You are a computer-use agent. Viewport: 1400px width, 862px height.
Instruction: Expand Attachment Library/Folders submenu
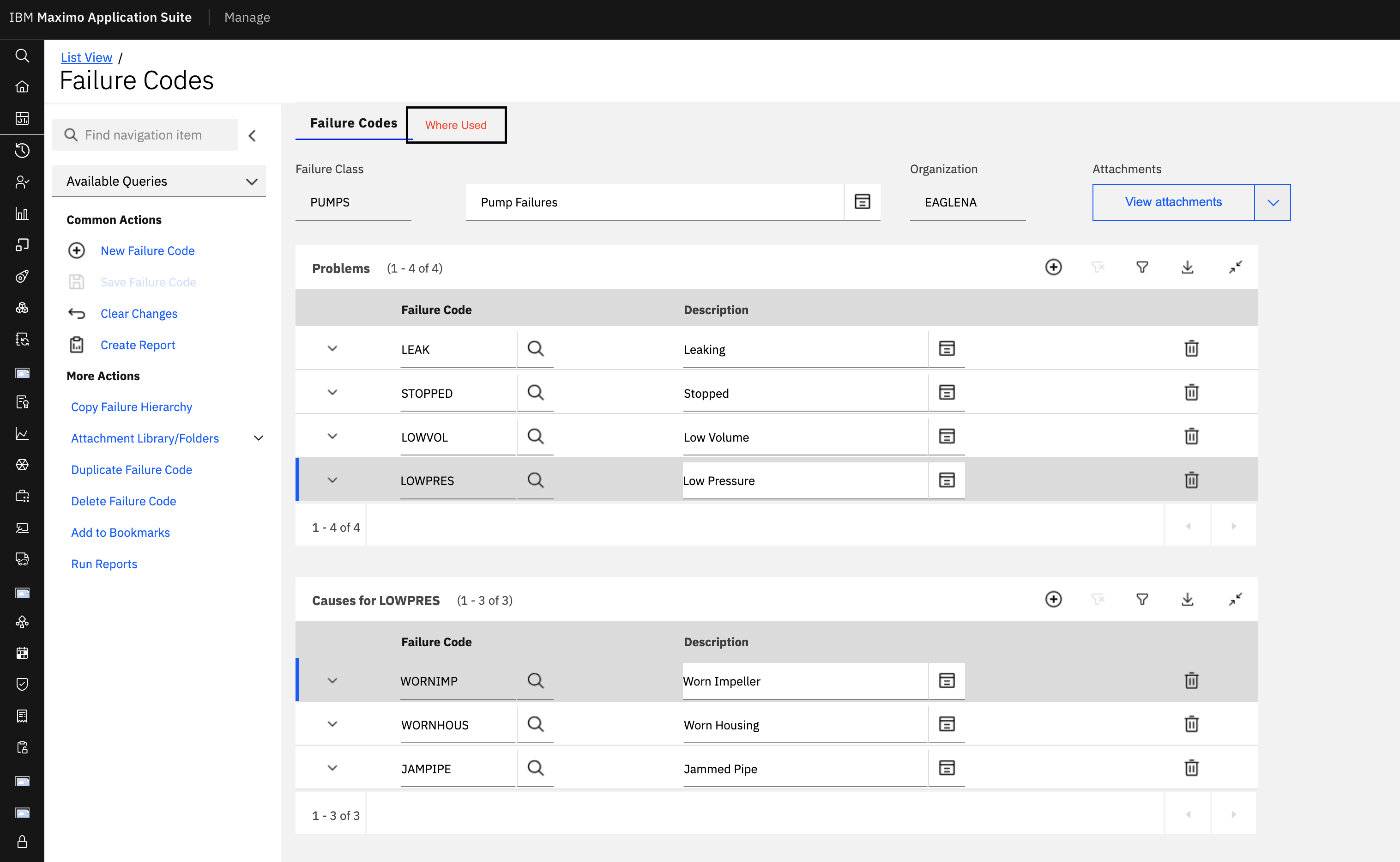pos(258,438)
